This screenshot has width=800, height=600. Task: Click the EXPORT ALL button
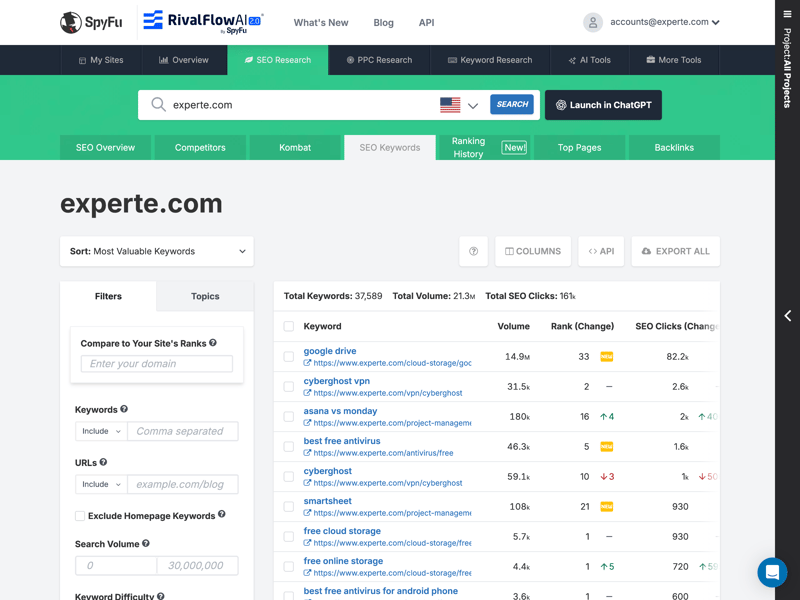click(675, 251)
